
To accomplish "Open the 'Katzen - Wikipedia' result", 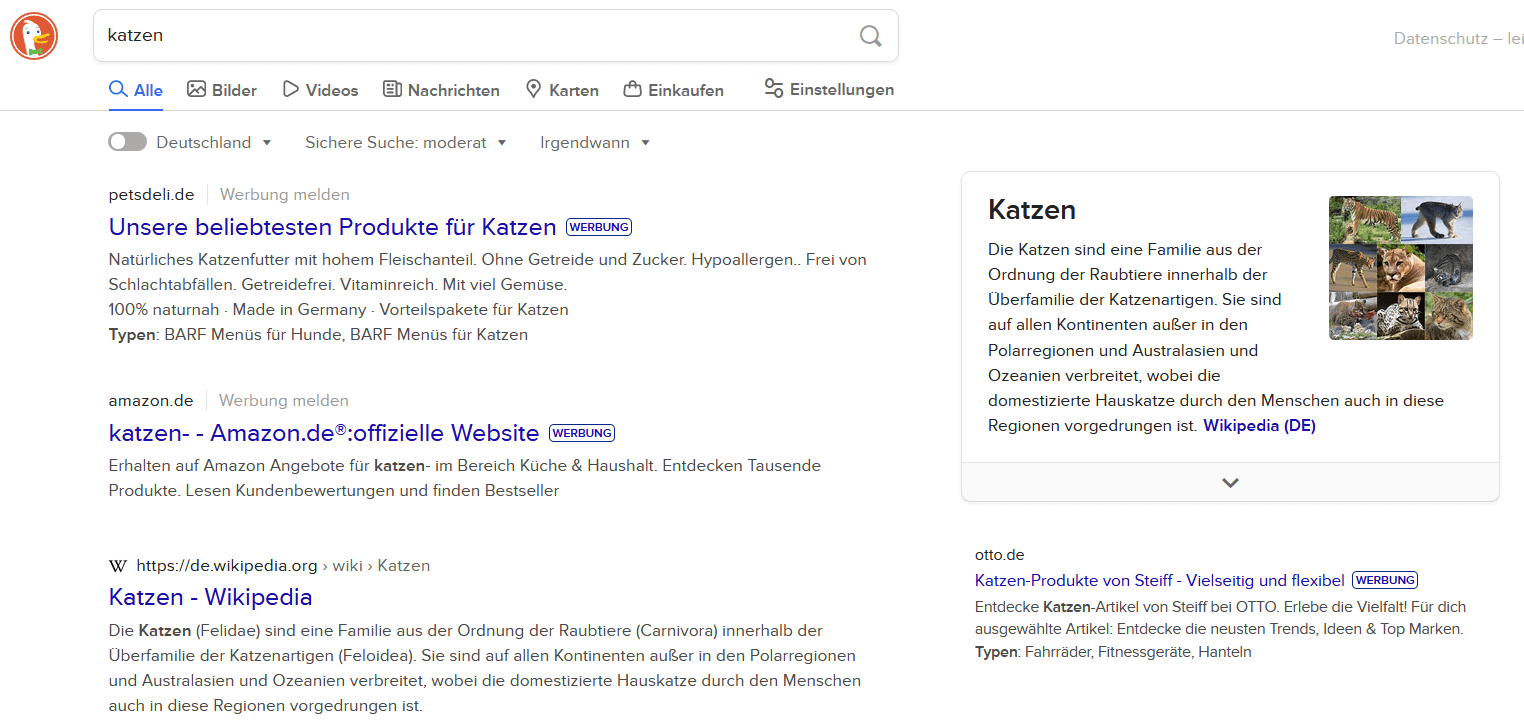I will click(x=211, y=597).
